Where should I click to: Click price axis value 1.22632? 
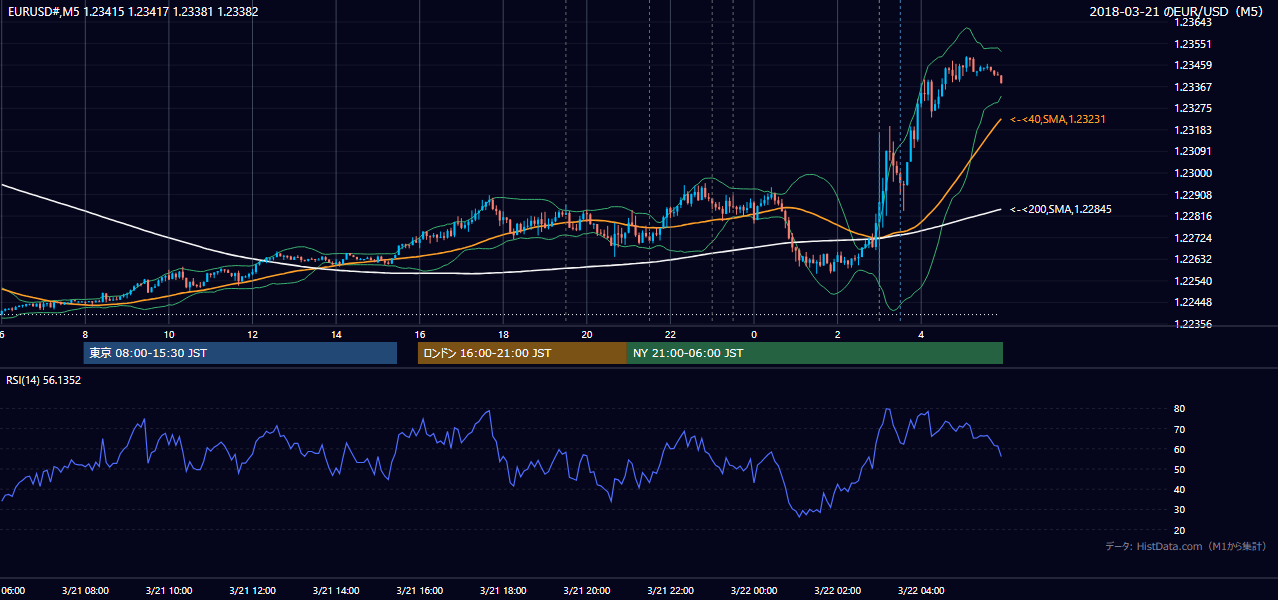1193,259
